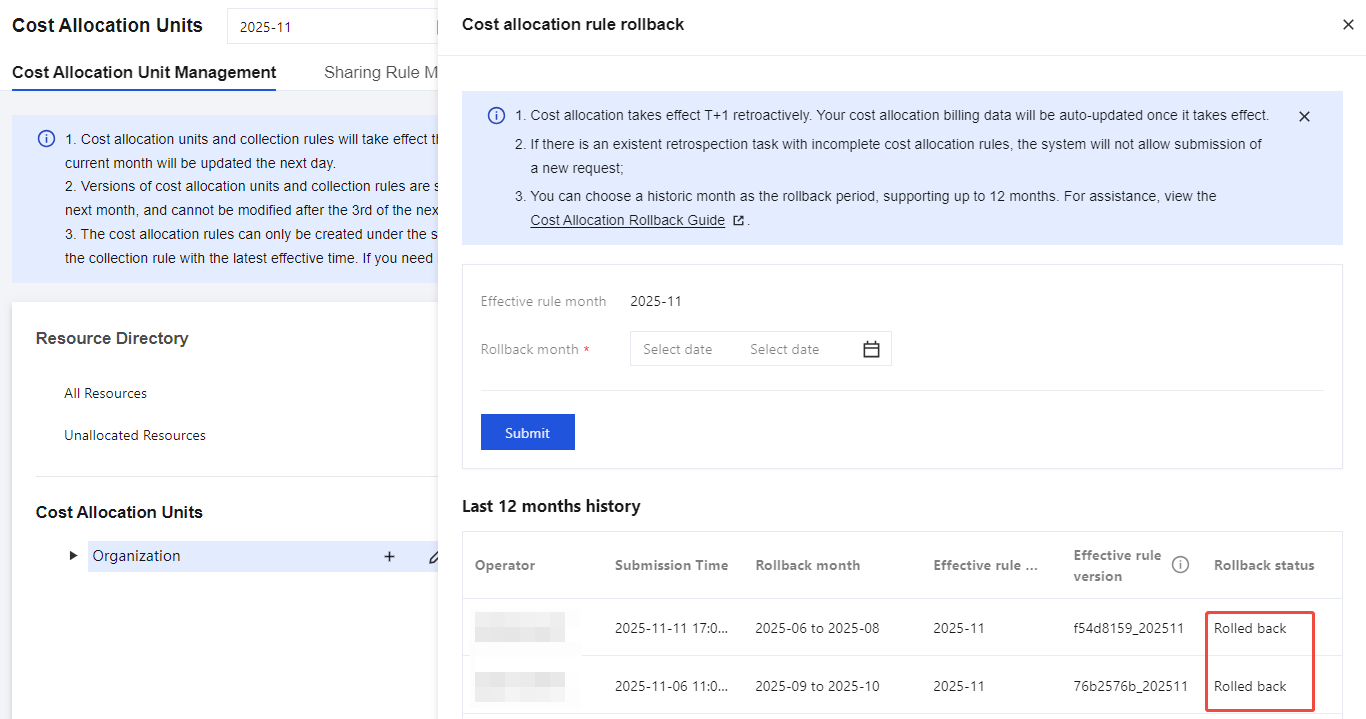Screen dimensions: 1366x719
Task: Click the plus icon next to Organization
Action: (x=389, y=557)
